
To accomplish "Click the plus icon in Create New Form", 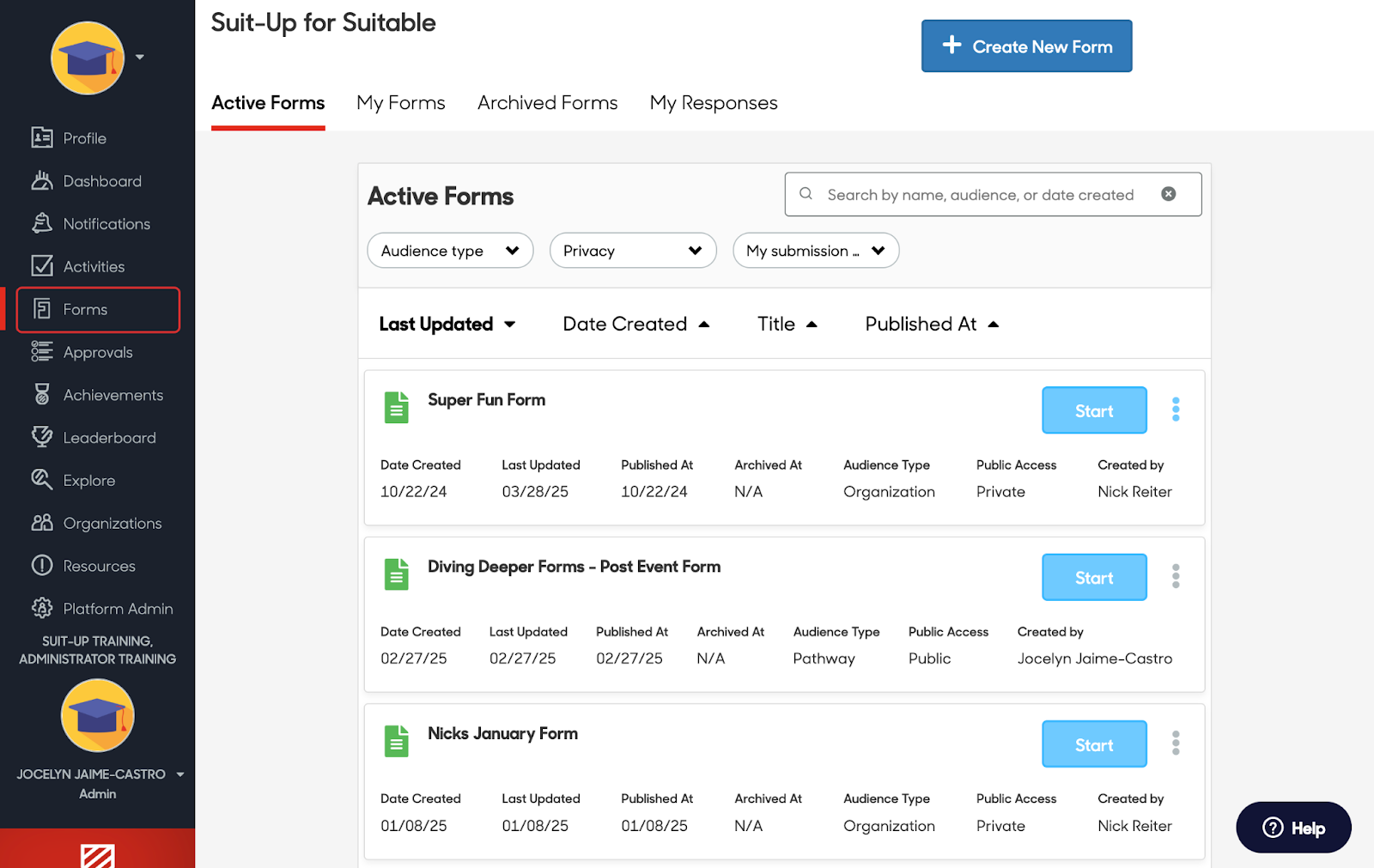I will (x=951, y=45).
